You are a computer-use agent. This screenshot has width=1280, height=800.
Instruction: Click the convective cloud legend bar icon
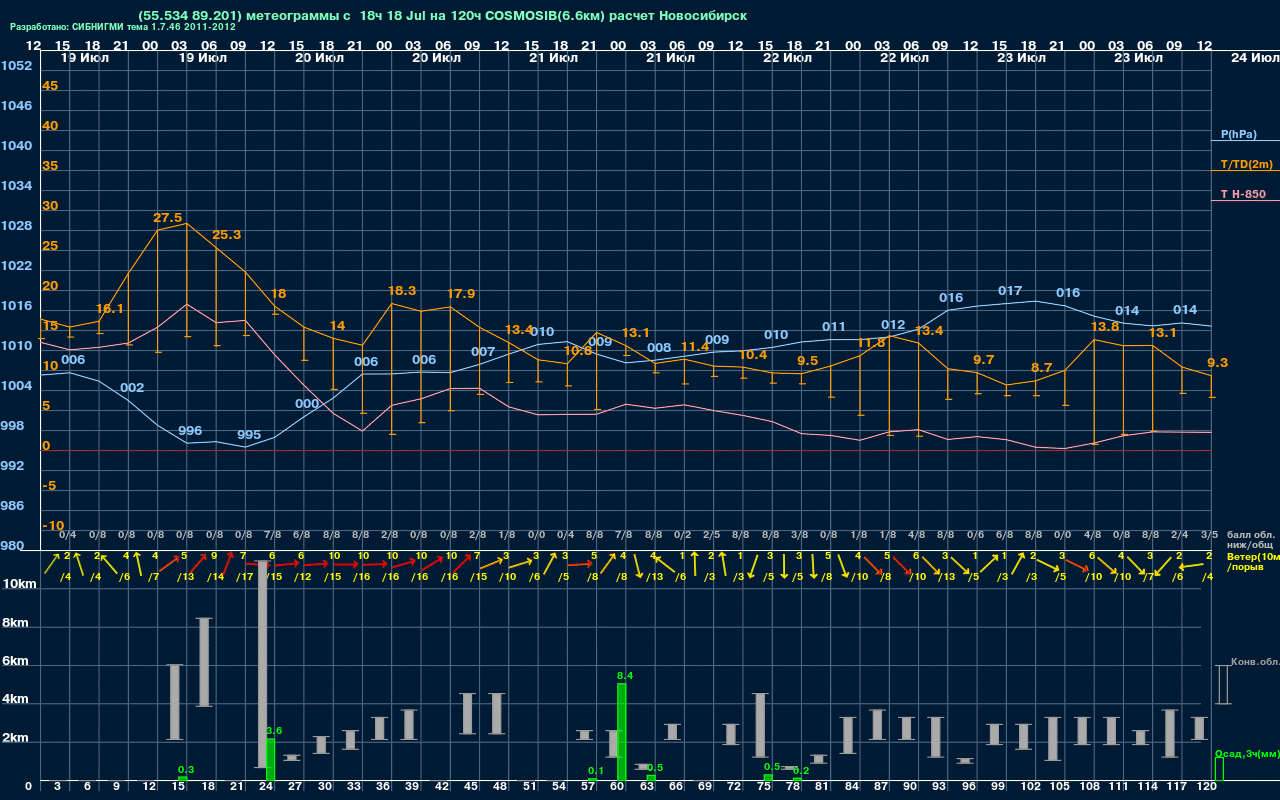tap(1221, 685)
